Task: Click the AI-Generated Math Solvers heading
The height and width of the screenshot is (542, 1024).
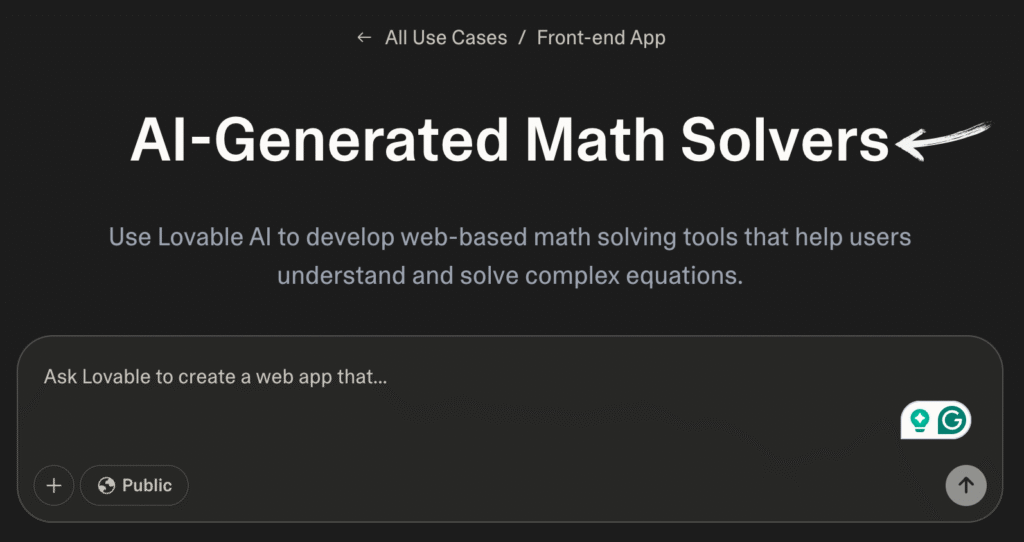Action: coord(509,140)
